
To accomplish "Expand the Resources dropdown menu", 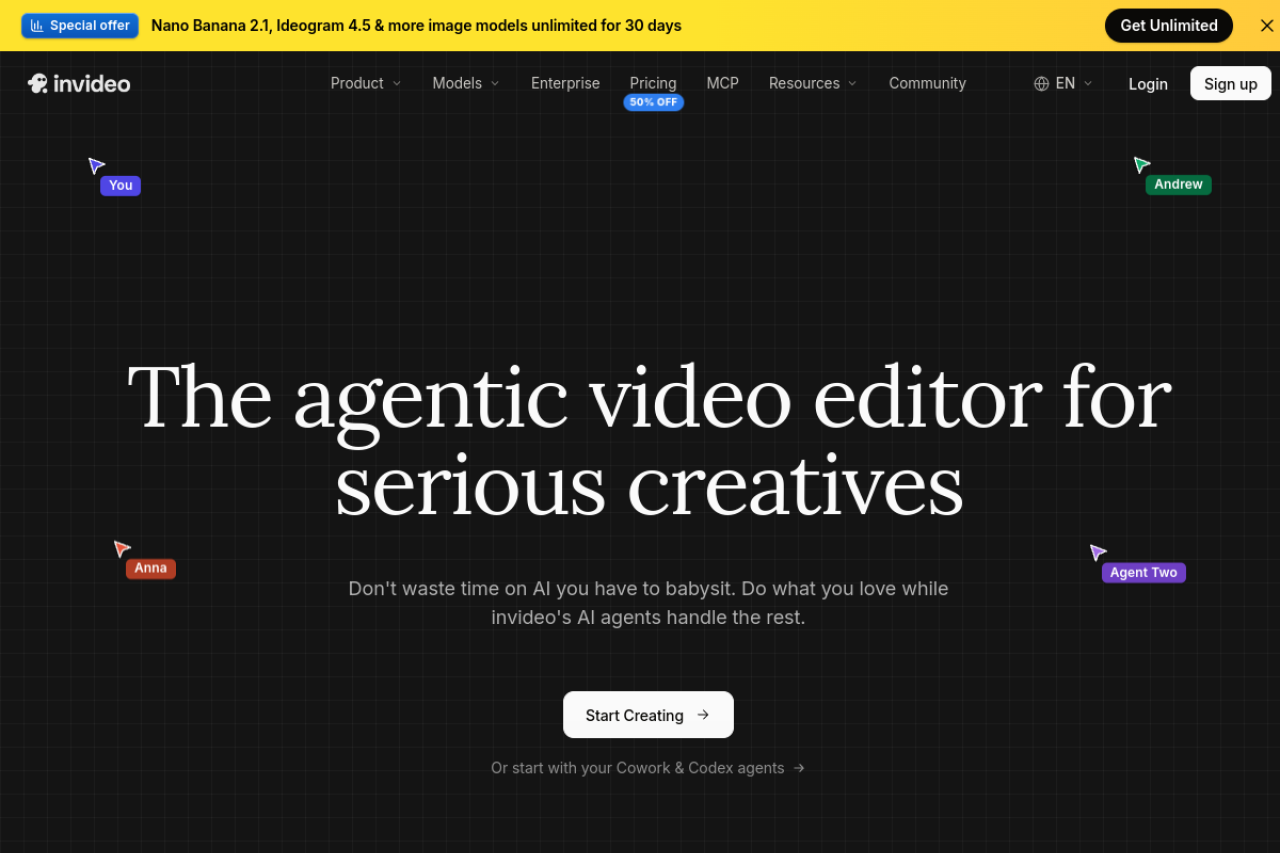I will 813,83.
